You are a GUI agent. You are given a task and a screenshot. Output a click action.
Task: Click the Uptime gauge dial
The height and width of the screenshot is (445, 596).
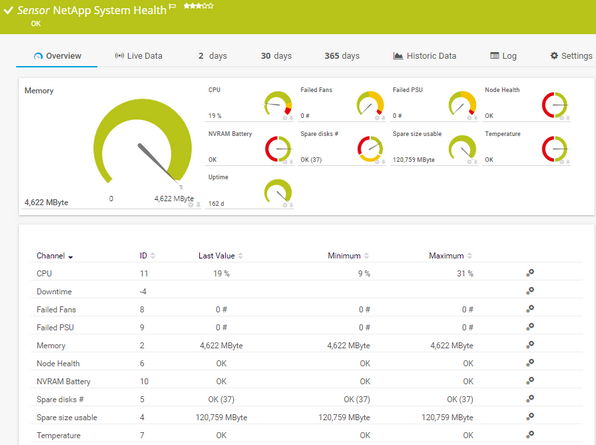click(278, 191)
